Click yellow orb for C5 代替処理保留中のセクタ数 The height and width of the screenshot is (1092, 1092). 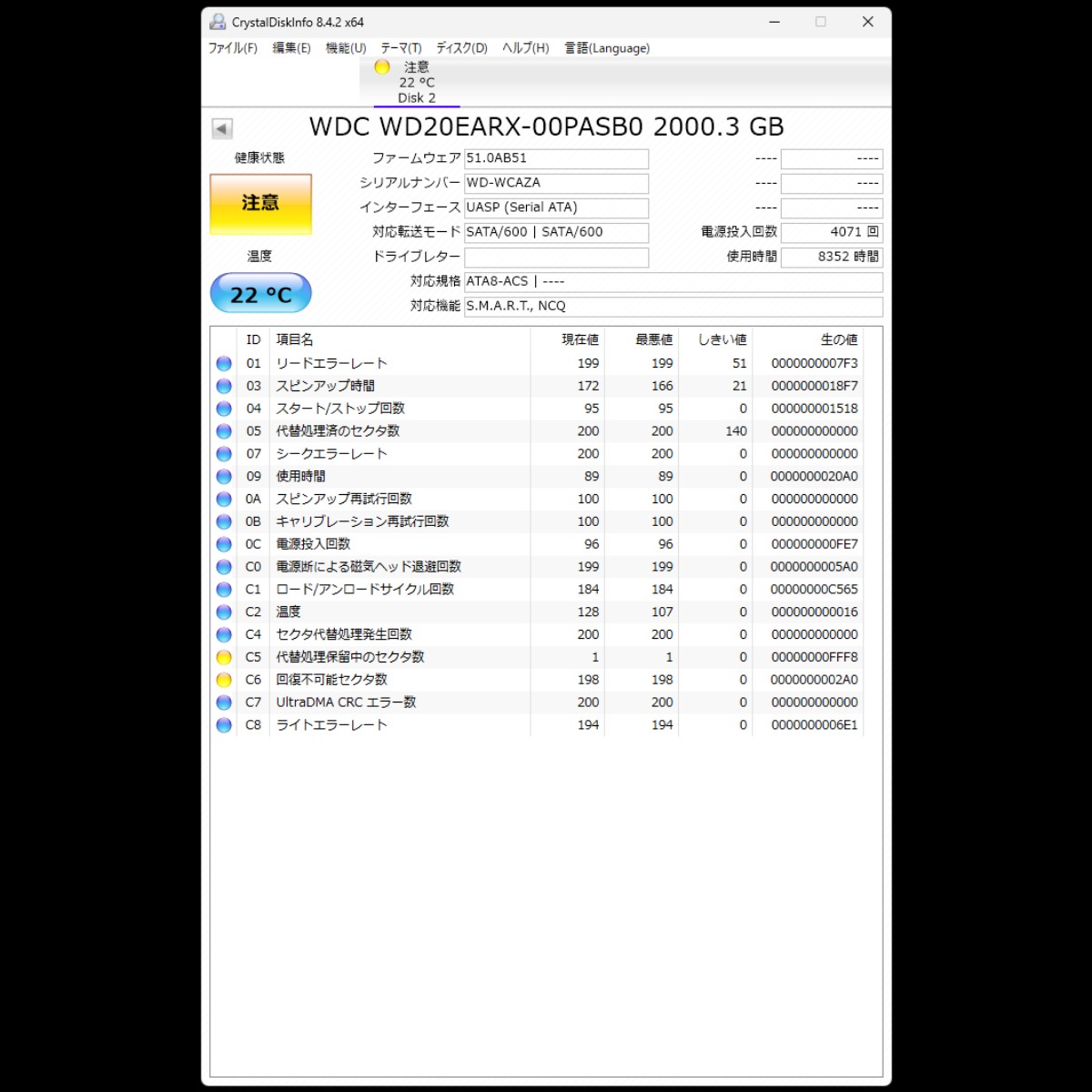[x=224, y=657]
